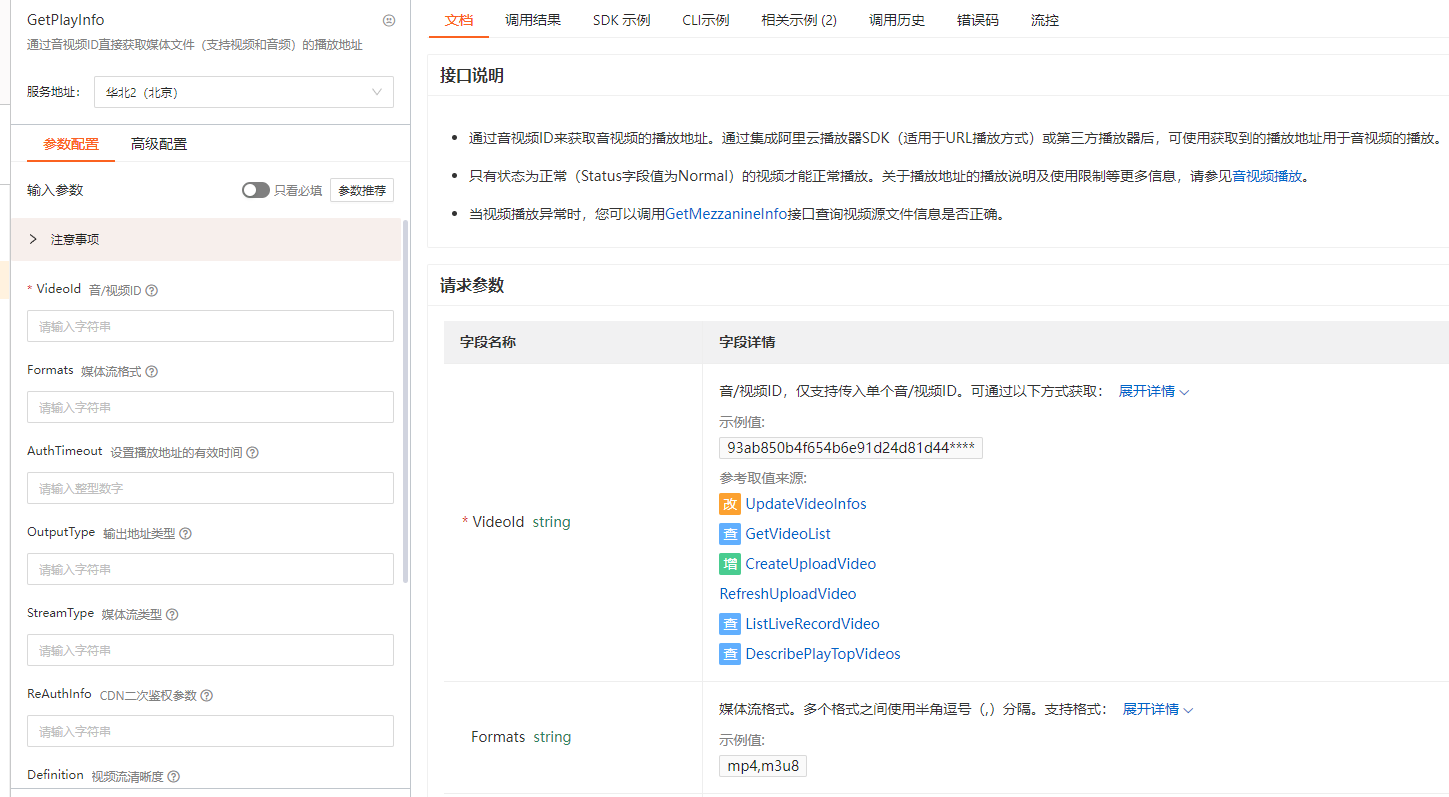Image resolution: width=1449 pixels, height=797 pixels.
Task: Click the AuthTimeout integer input field
Action: point(210,488)
